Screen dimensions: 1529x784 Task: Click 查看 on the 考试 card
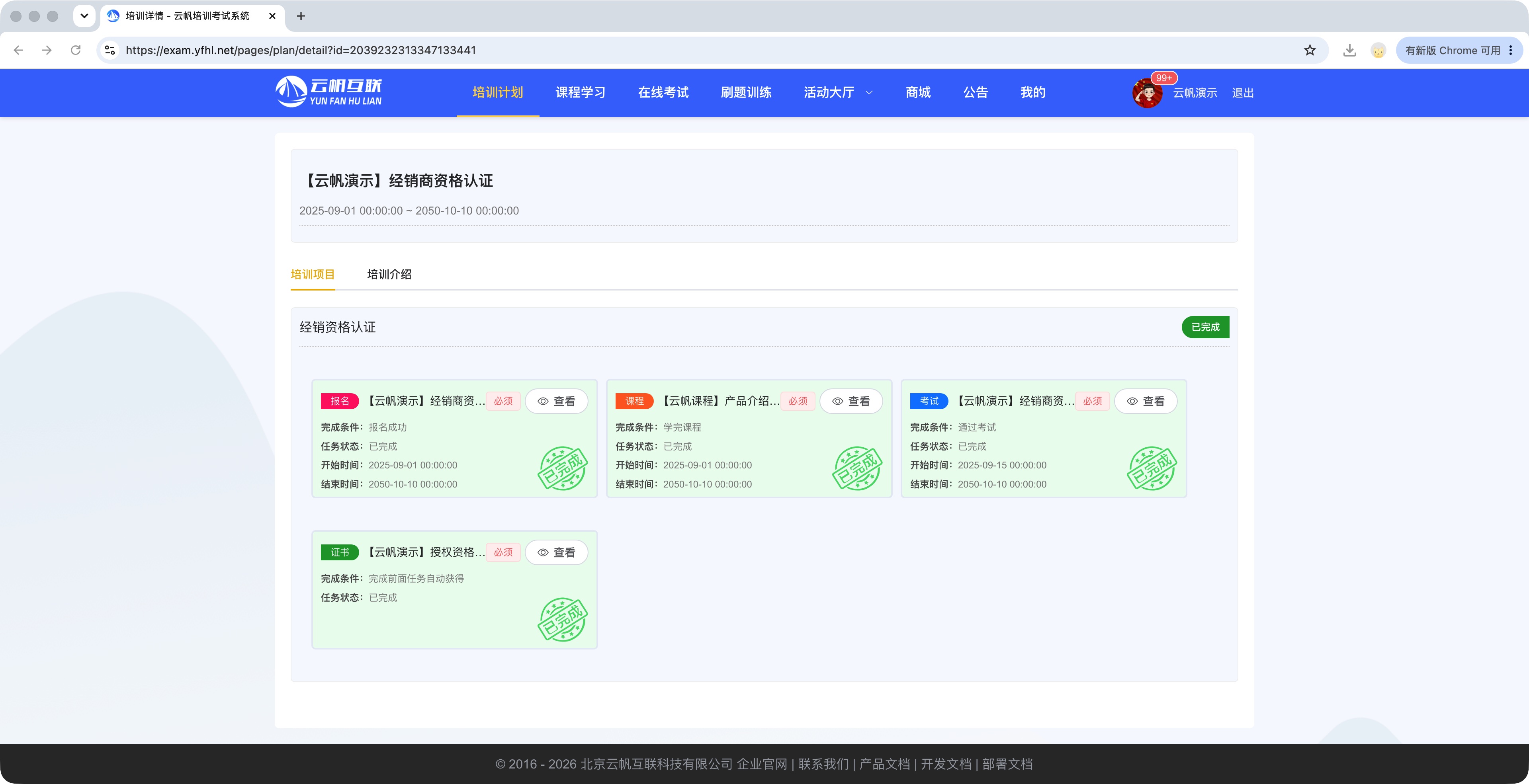point(1146,402)
